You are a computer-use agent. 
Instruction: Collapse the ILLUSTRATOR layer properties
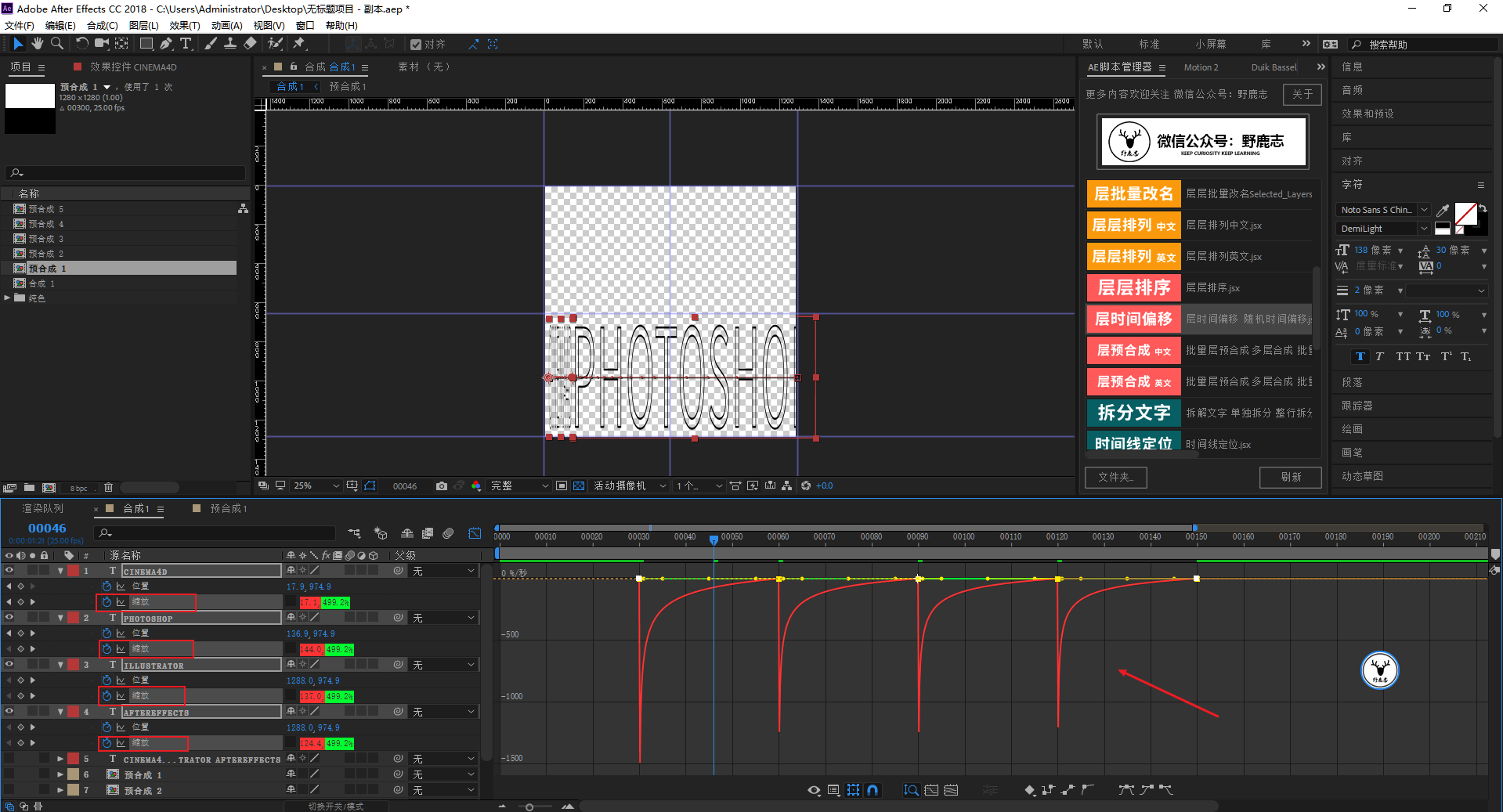tap(60, 665)
